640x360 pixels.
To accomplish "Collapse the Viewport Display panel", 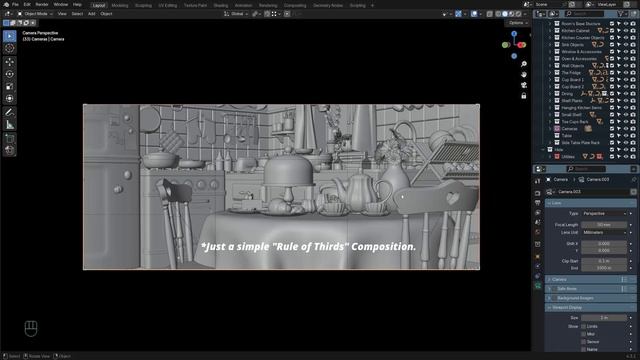I will 590,308.
